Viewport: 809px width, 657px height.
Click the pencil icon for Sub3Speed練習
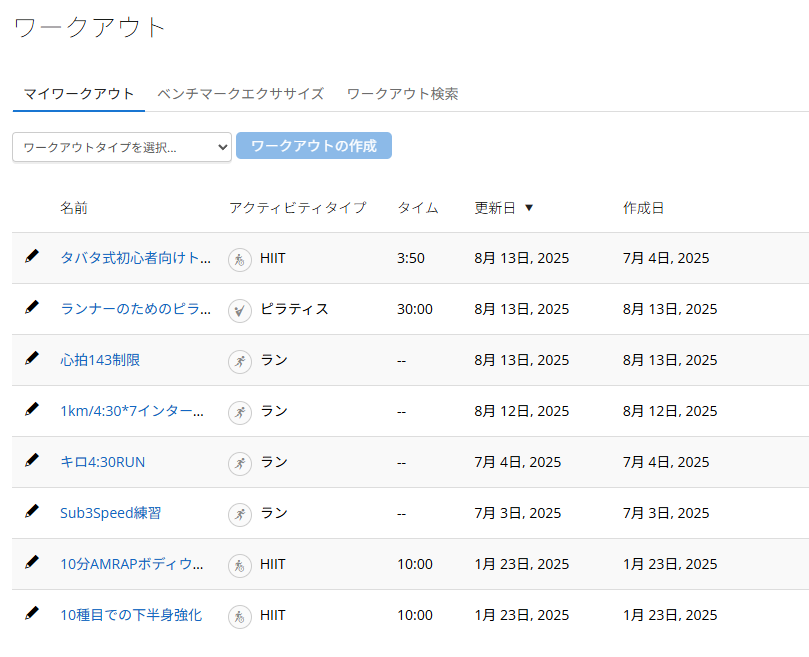pos(32,511)
